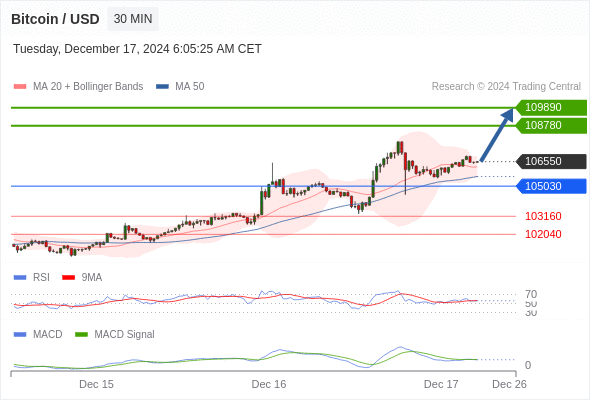590x400 pixels.
Task: Click the black 106550 current price tag
Action: [551, 161]
